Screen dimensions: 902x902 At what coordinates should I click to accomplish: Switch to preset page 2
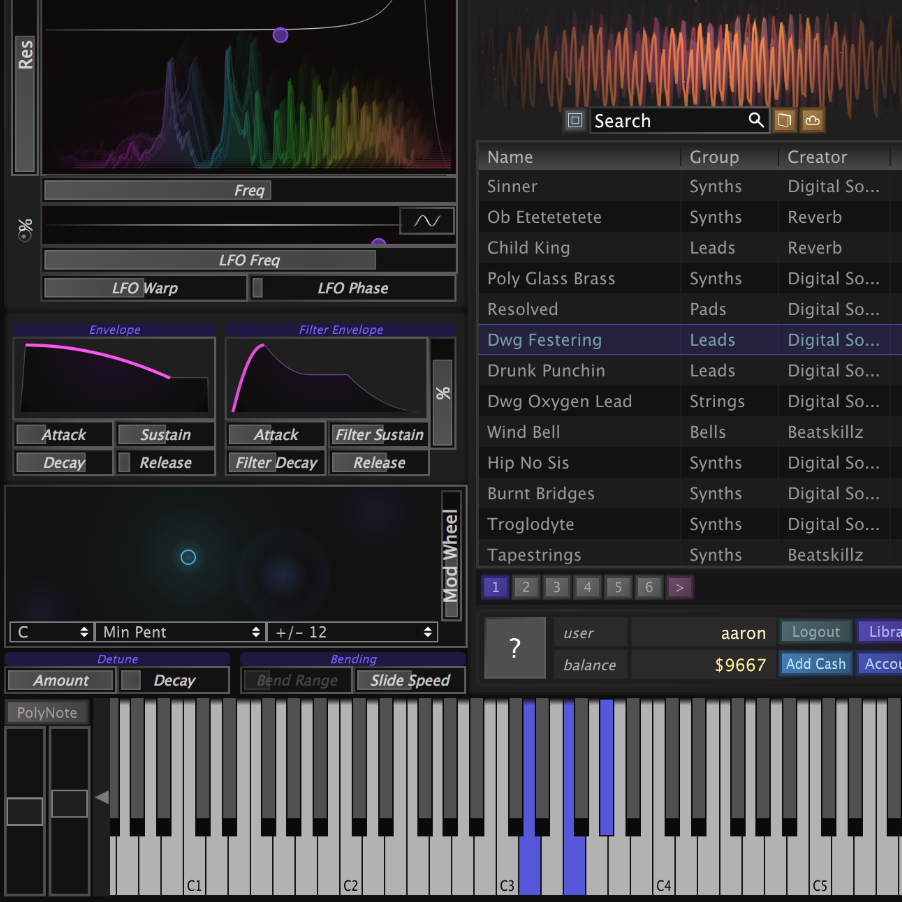click(525, 587)
